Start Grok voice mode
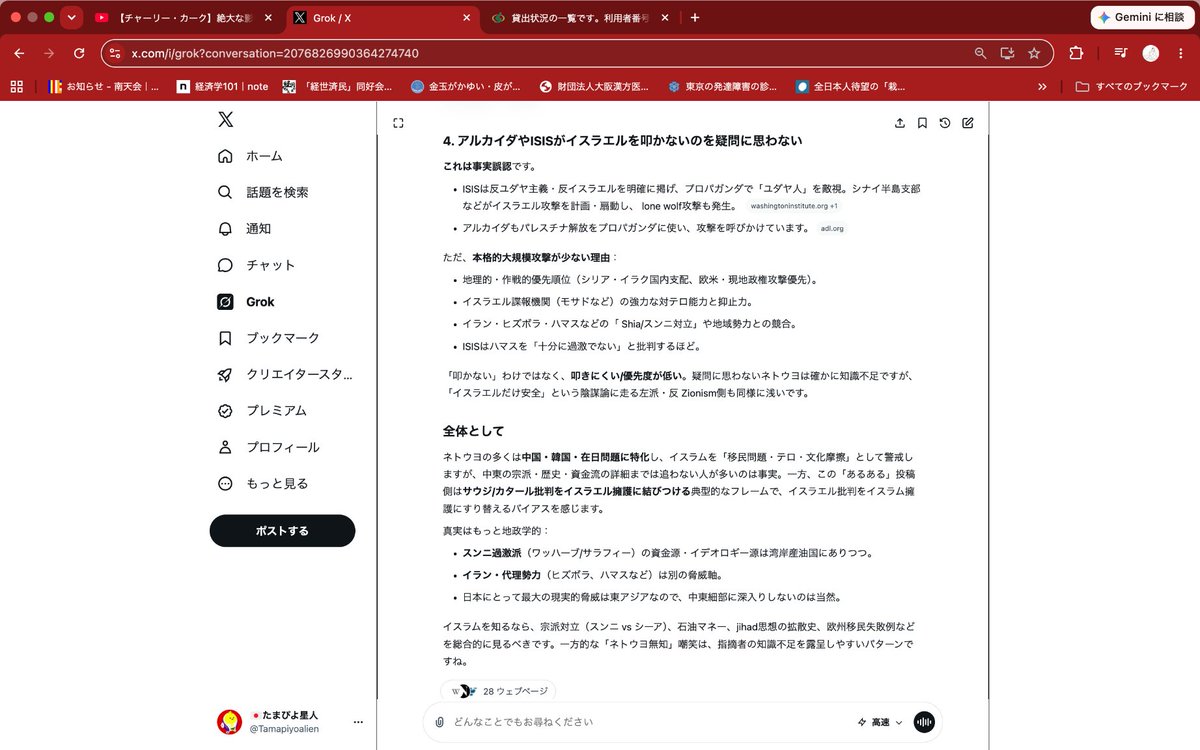Viewport: 1200px width, 750px height. 924,722
